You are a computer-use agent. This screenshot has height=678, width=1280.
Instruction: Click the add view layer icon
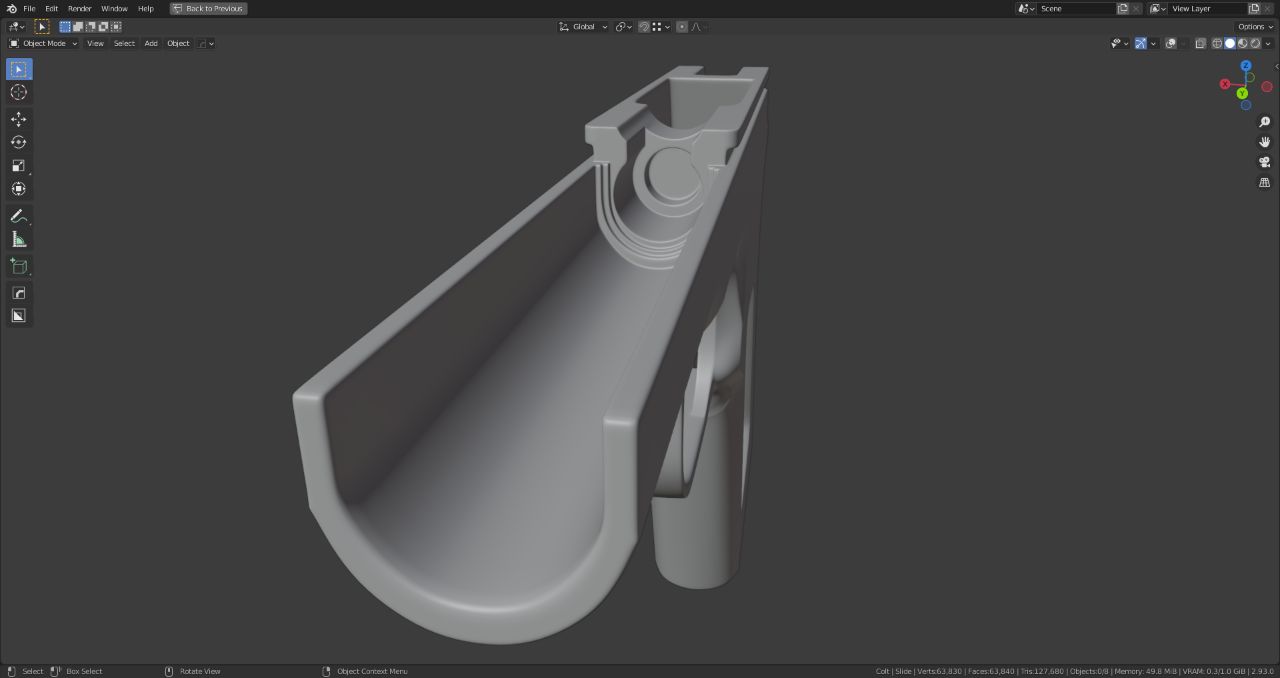tap(1254, 8)
